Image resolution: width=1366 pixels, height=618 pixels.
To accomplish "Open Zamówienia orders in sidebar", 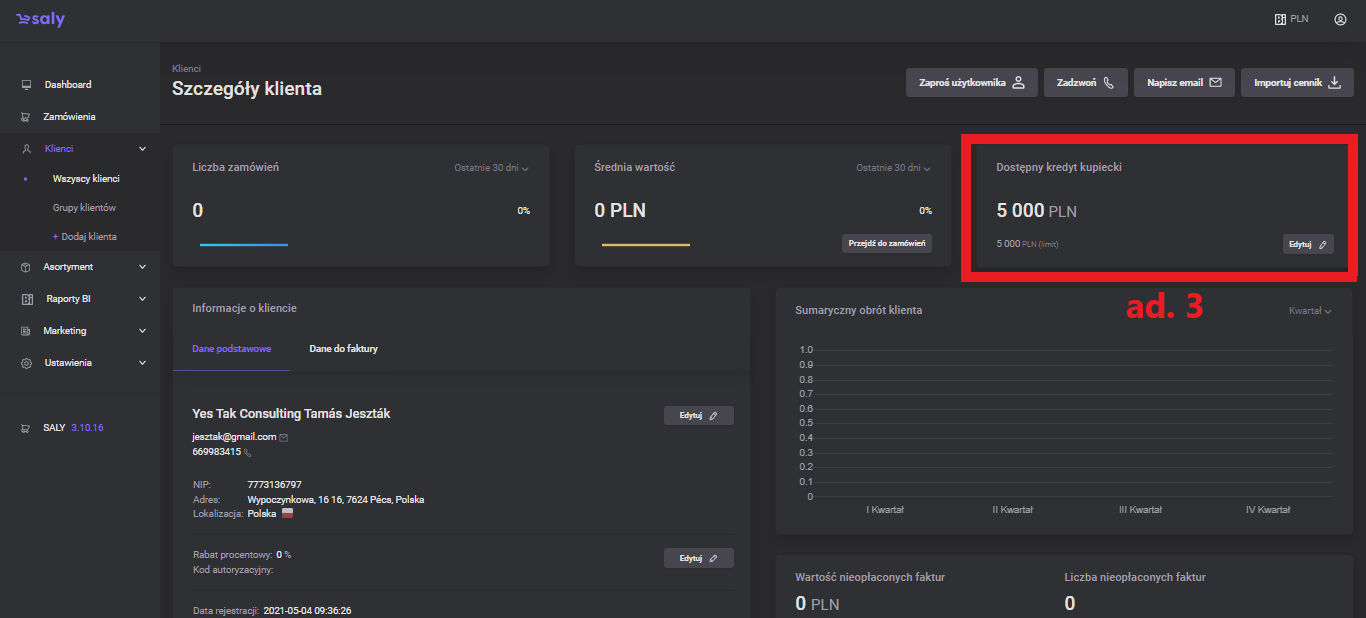I will pyautogui.click(x=69, y=117).
